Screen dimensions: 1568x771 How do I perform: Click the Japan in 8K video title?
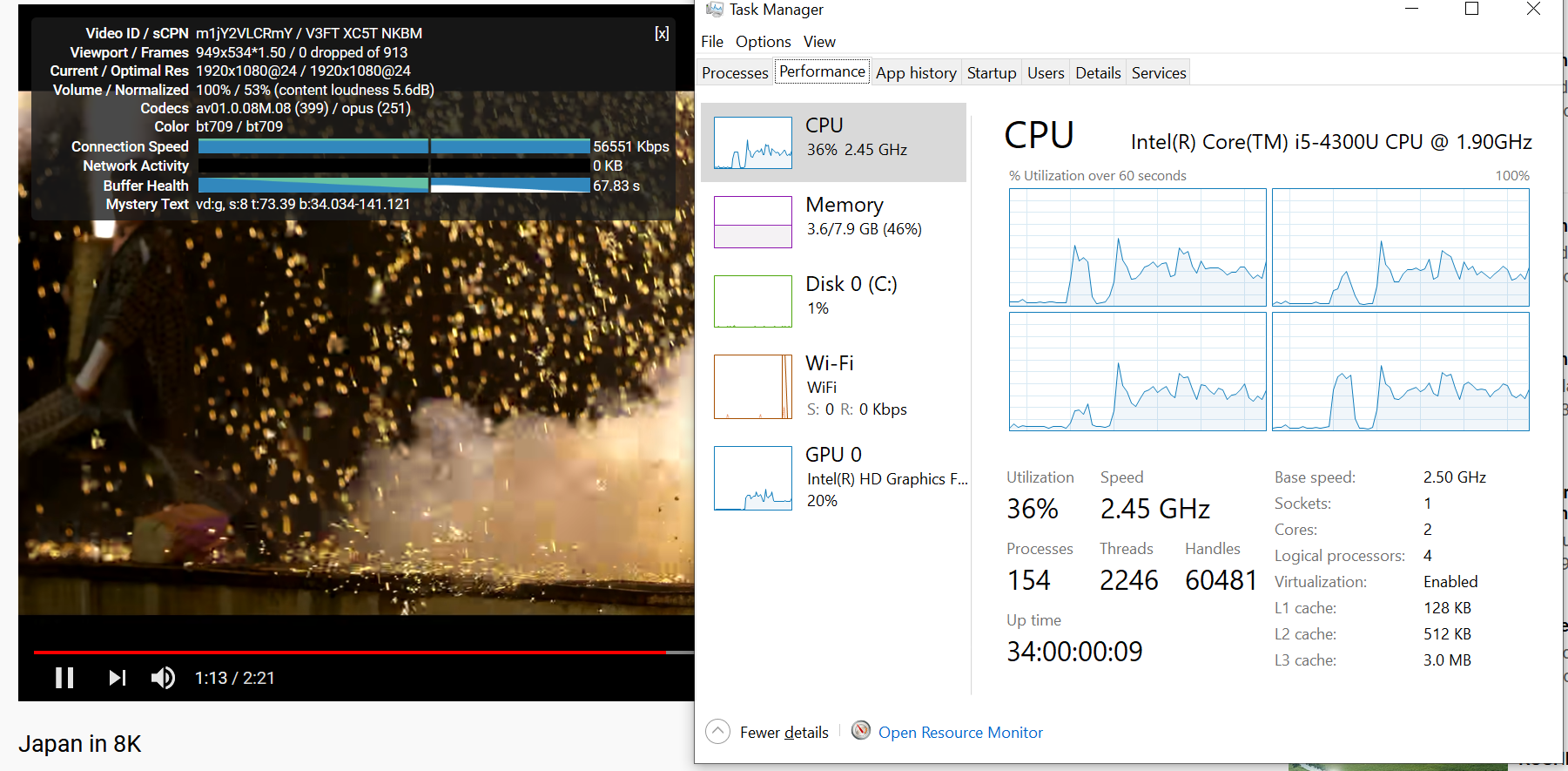[x=80, y=744]
